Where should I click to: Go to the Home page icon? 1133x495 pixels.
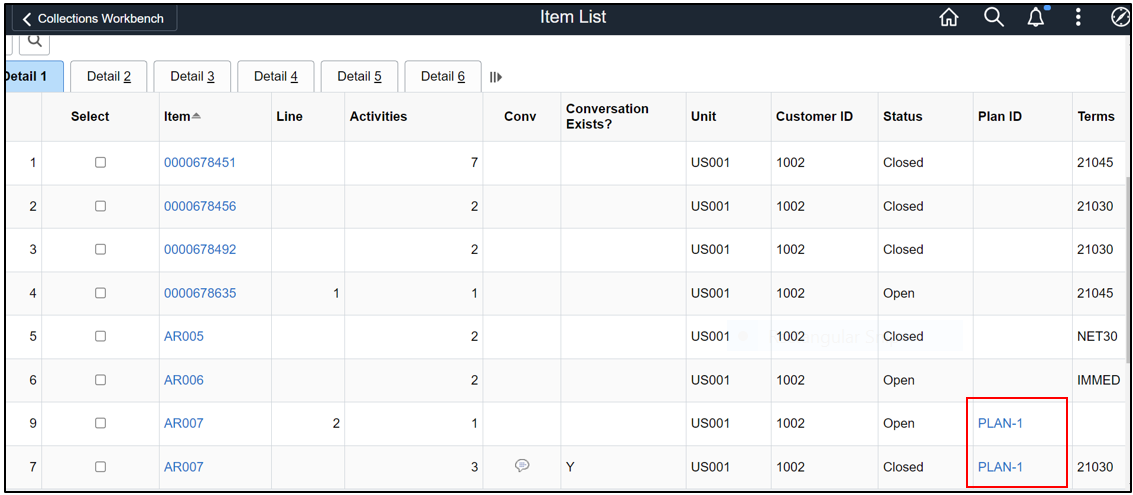(949, 18)
